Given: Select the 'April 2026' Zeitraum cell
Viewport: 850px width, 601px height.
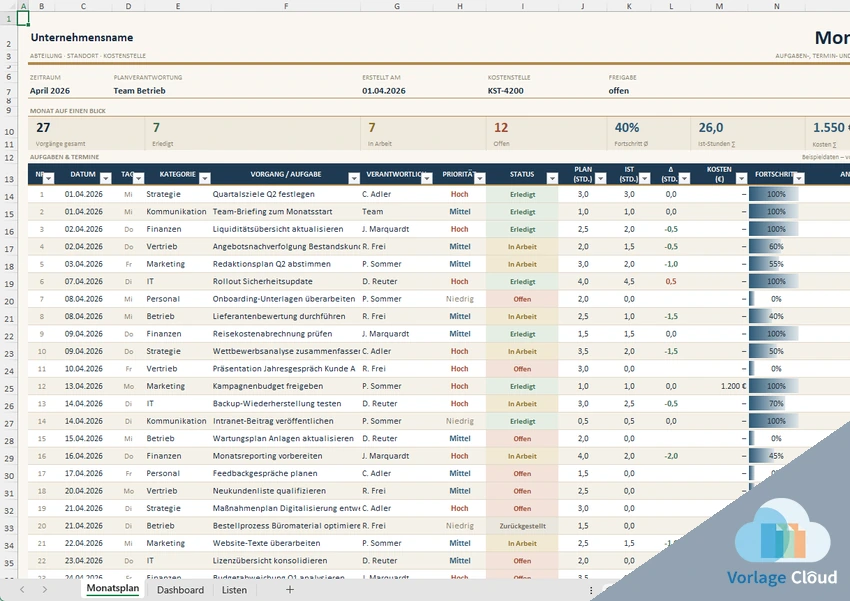Looking at the screenshot, I should click(x=50, y=91).
